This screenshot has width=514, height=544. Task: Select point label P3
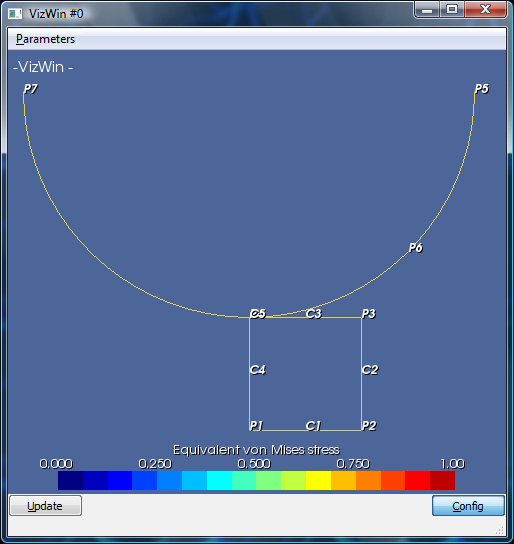(x=368, y=314)
